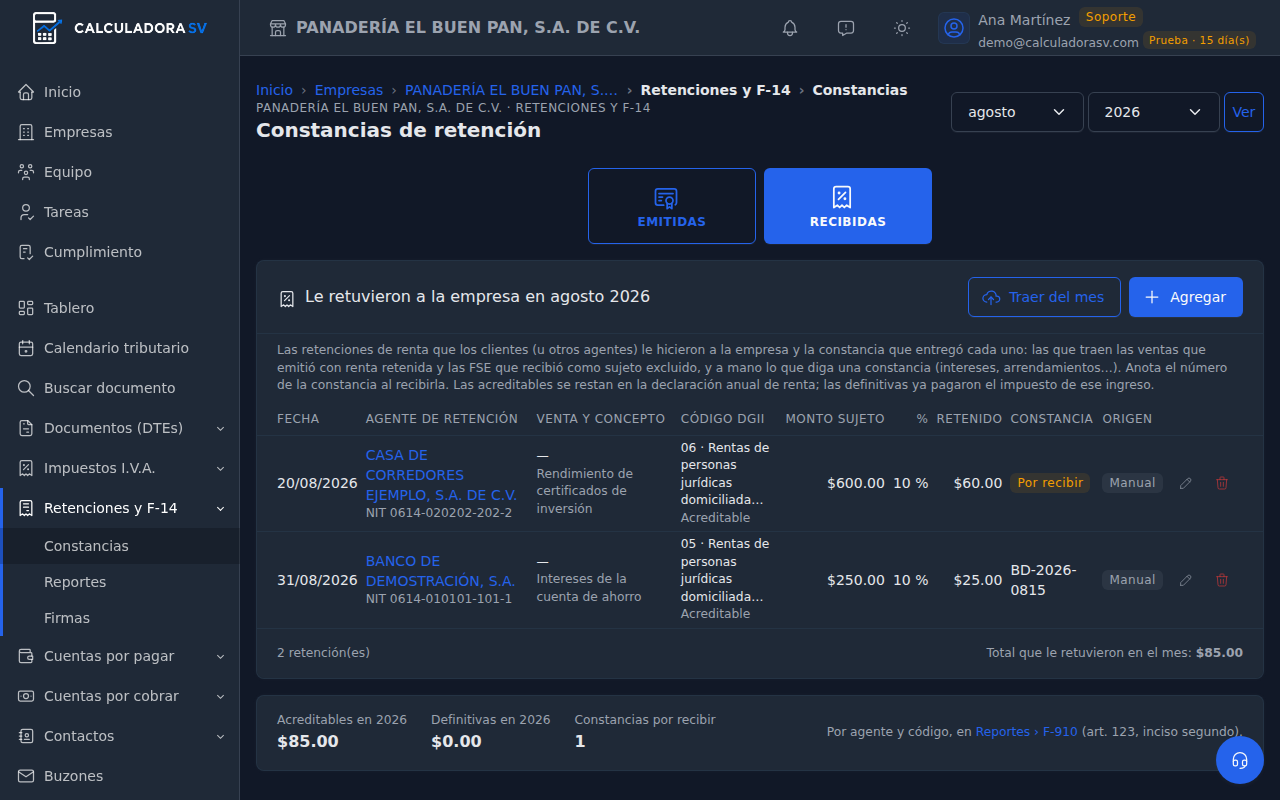This screenshot has width=1280, height=800.
Task: Click Manual origin badge in 31/08/2026 row
Action: coord(1132,580)
